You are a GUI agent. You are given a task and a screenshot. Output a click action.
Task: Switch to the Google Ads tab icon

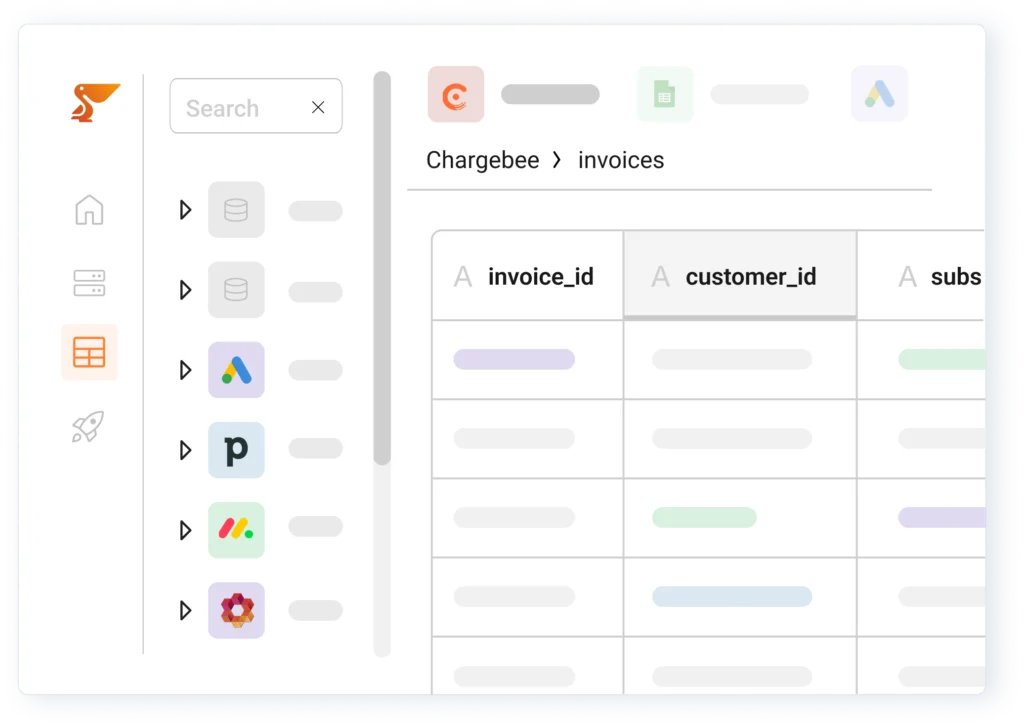tap(880, 94)
